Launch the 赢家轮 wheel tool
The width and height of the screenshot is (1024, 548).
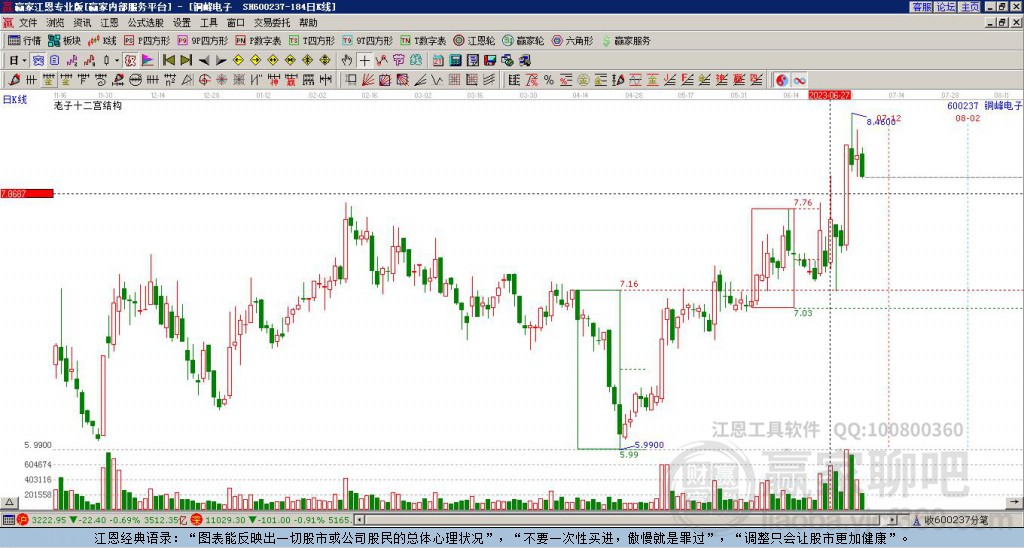pyautogui.click(x=523, y=40)
